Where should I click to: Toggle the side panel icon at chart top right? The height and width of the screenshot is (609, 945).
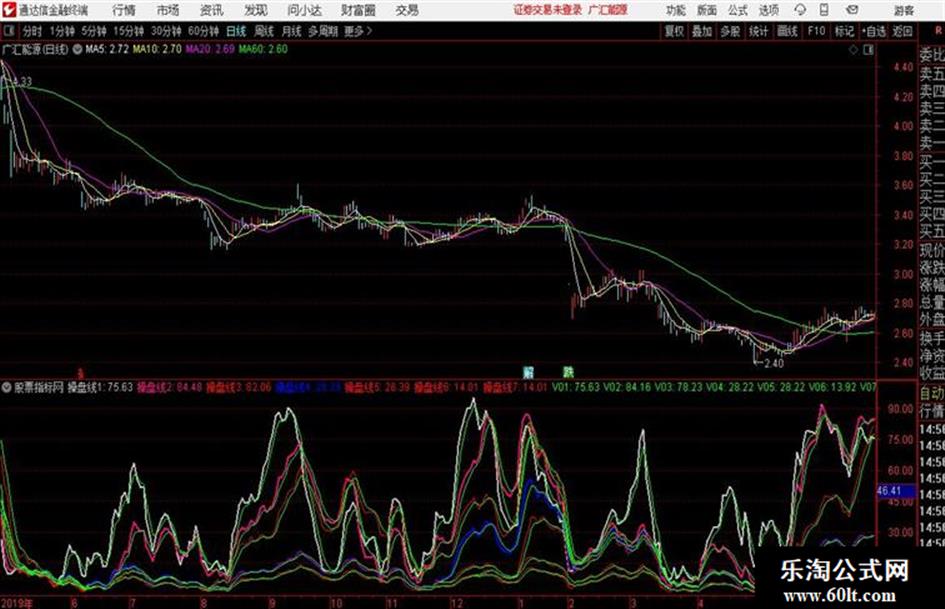(868, 50)
